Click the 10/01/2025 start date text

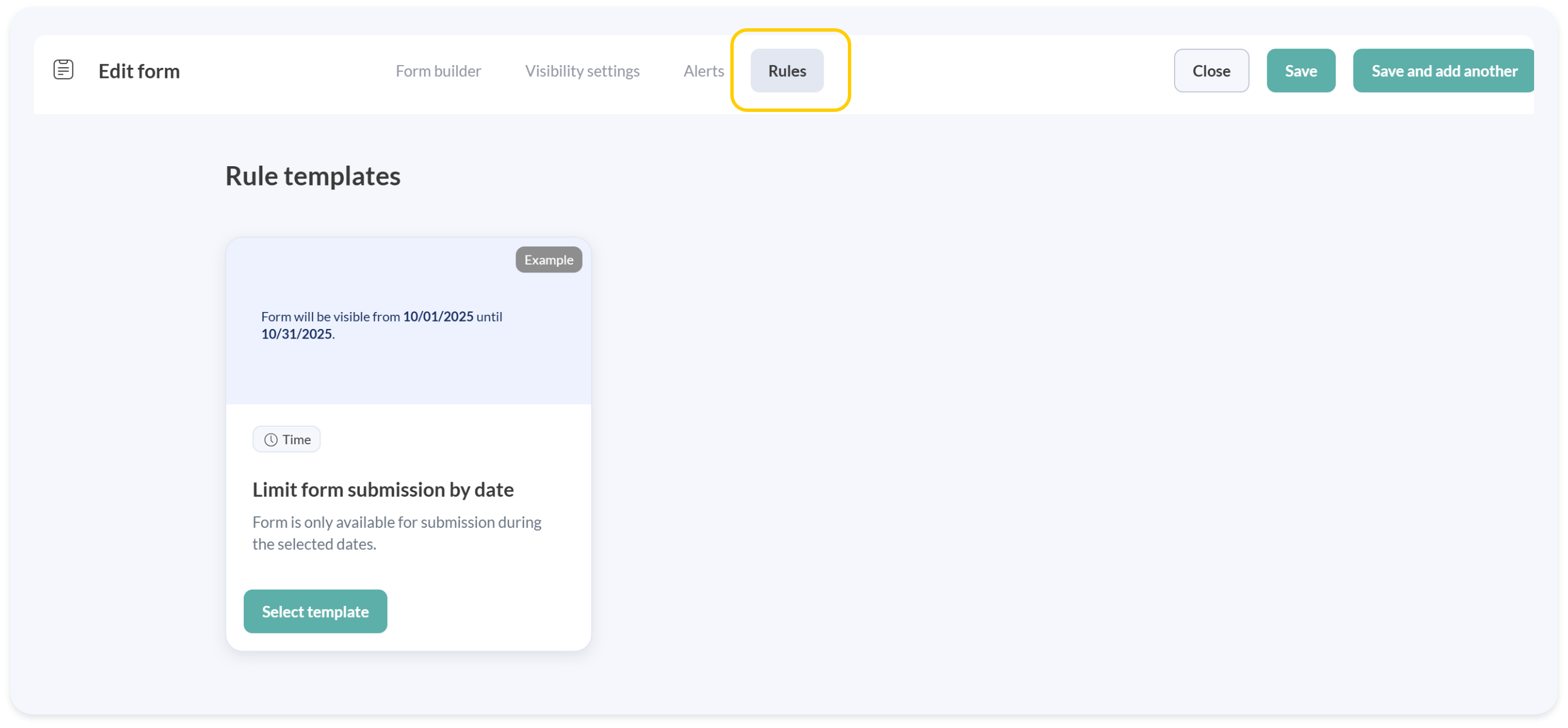point(438,317)
